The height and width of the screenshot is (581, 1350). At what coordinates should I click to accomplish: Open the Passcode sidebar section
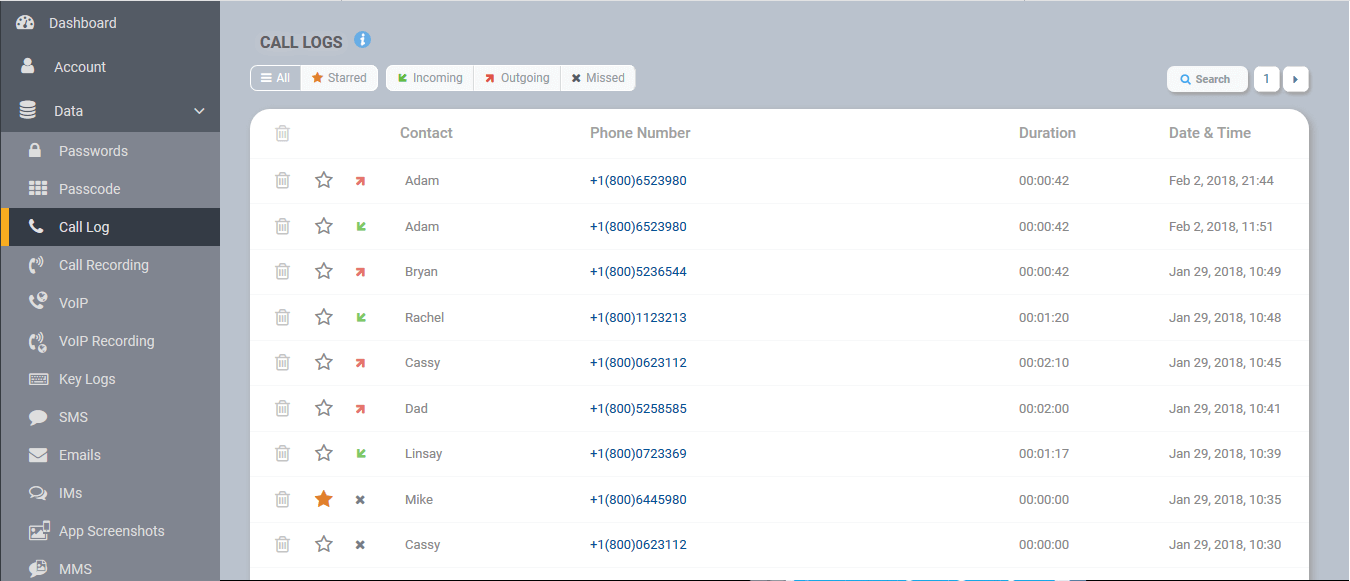(x=89, y=189)
